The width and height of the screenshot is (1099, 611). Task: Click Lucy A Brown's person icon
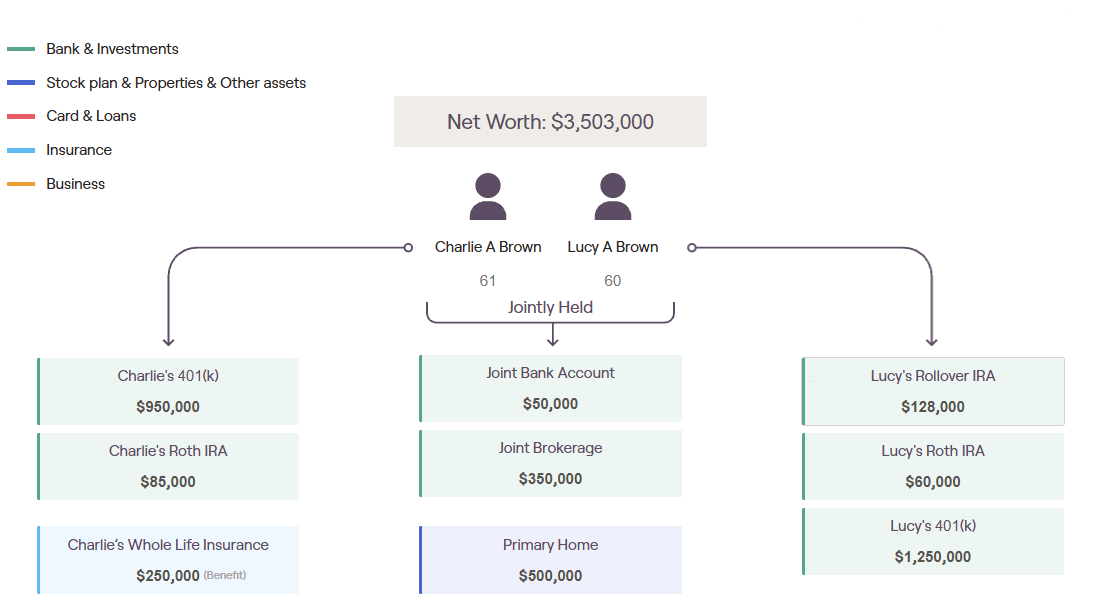(612, 196)
